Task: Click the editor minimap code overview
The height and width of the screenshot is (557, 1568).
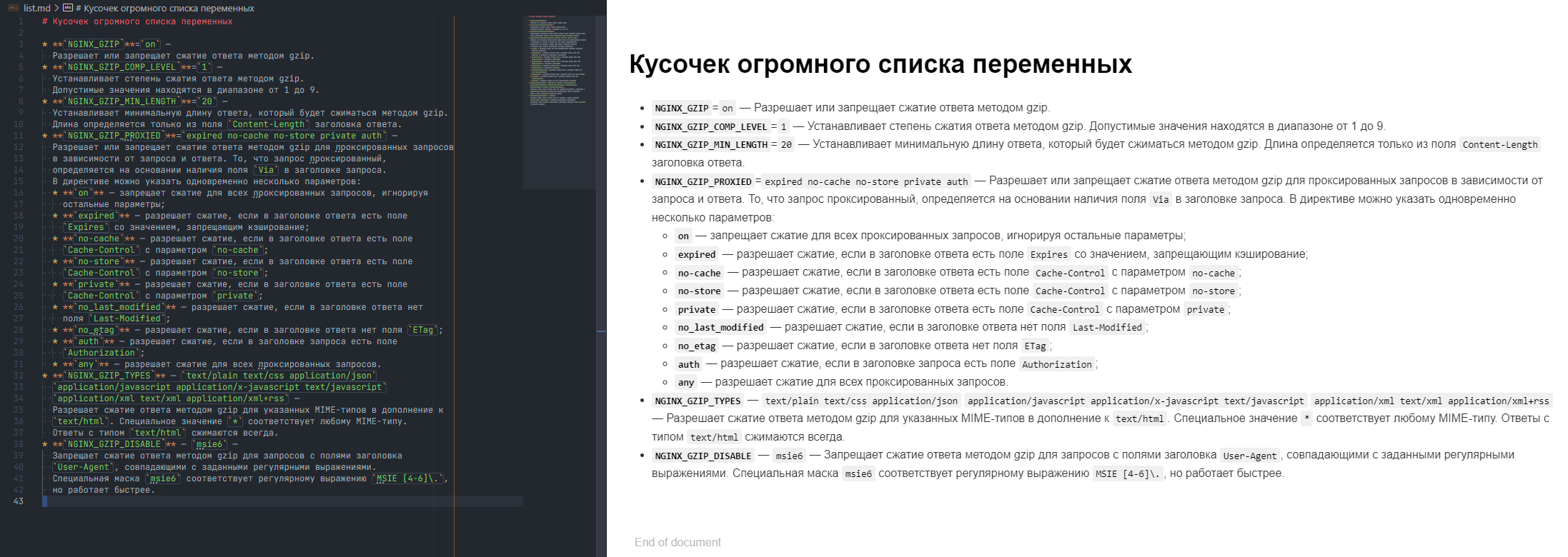Action: 559,61
